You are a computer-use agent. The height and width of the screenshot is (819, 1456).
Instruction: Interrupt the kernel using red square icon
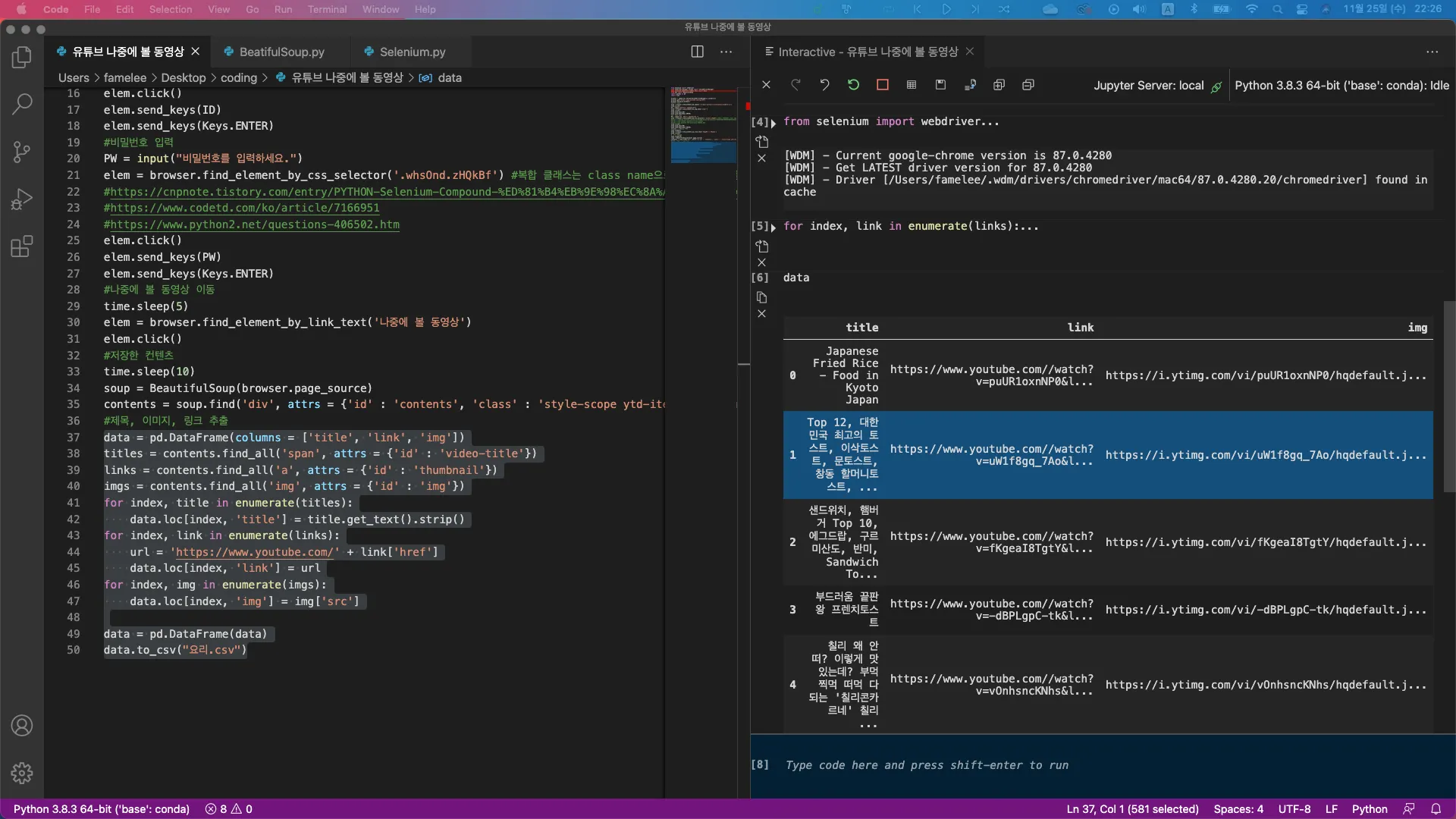882,85
